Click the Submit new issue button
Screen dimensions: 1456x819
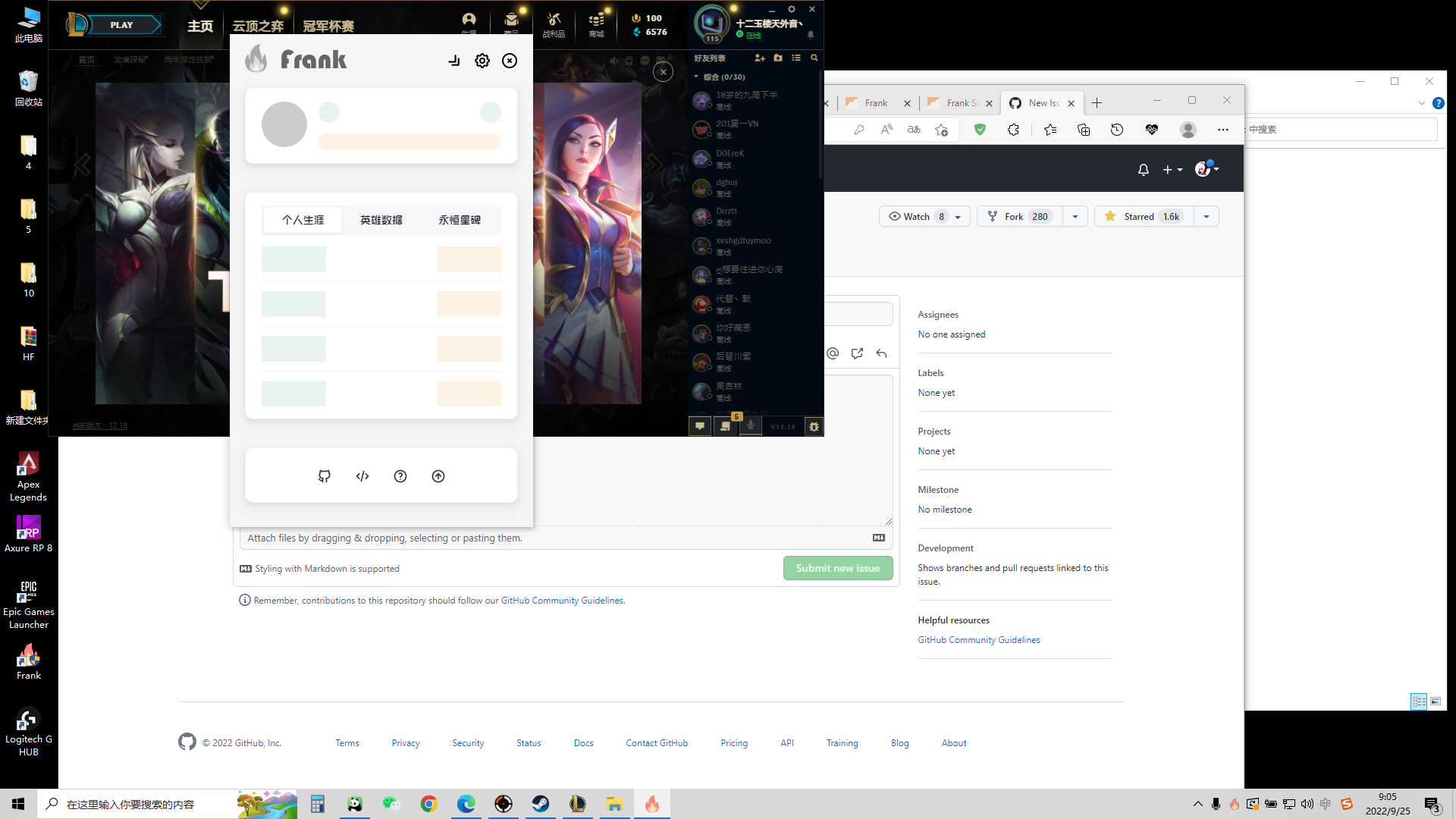[837, 568]
